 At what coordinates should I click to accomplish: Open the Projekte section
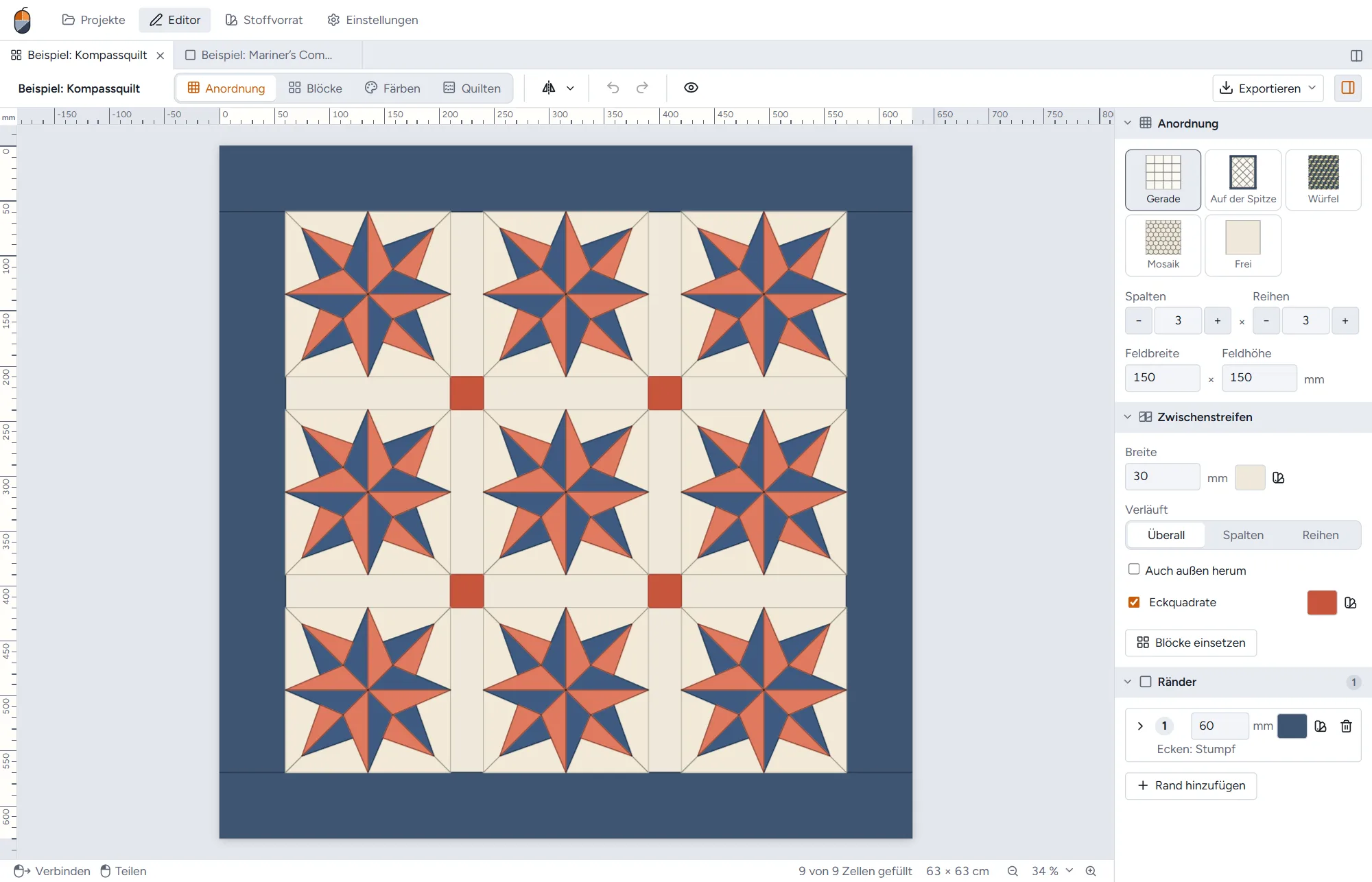pos(93,20)
